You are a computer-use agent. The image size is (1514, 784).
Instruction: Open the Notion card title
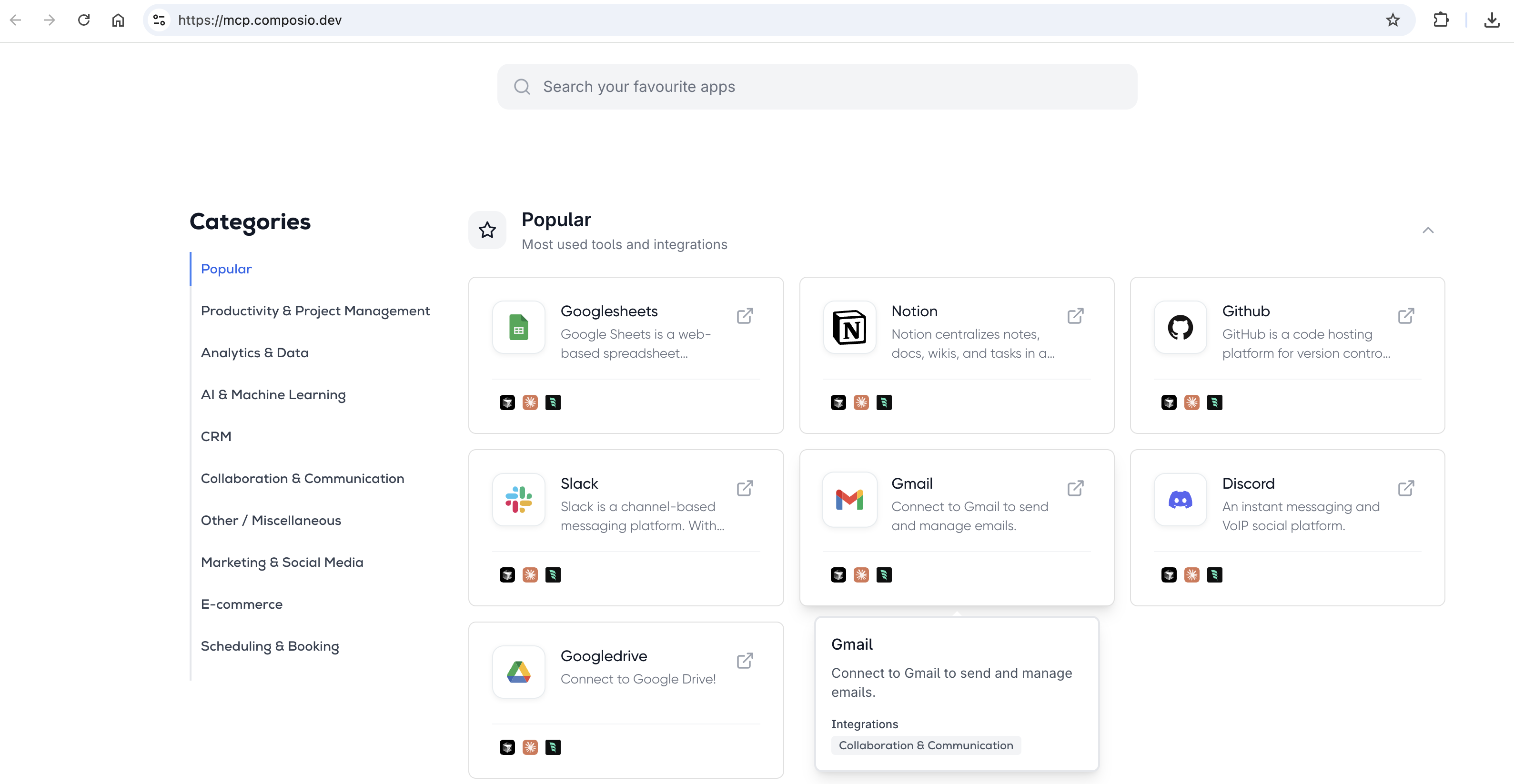(x=915, y=311)
